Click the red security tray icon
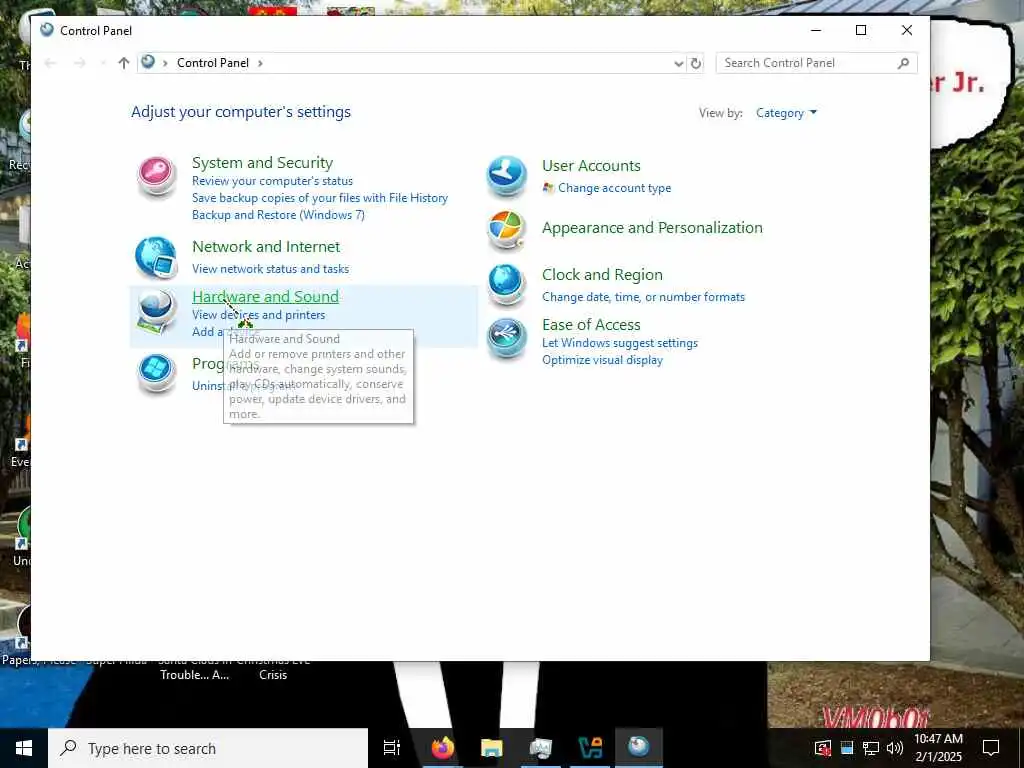This screenshot has height=768, width=1024. pos(823,748)
